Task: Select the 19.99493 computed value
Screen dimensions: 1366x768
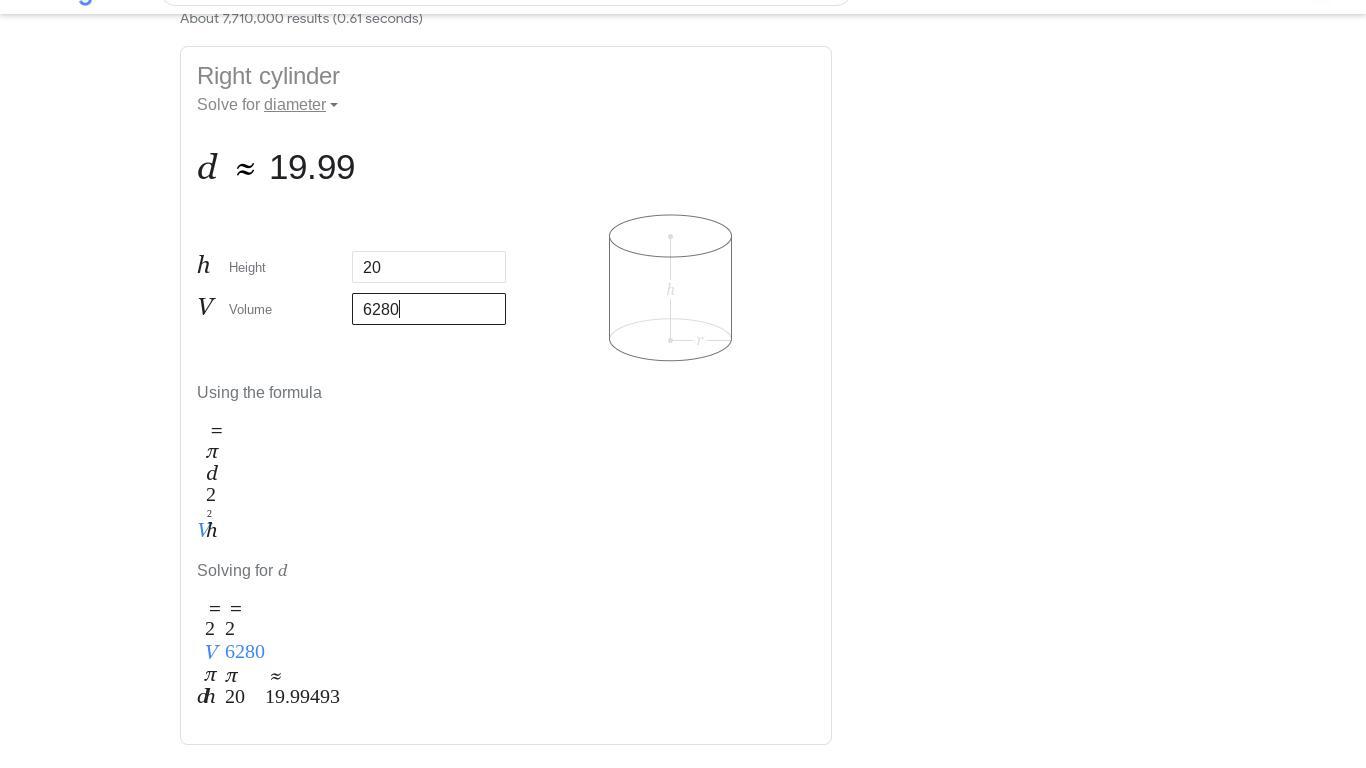Action: pos(302,697)
